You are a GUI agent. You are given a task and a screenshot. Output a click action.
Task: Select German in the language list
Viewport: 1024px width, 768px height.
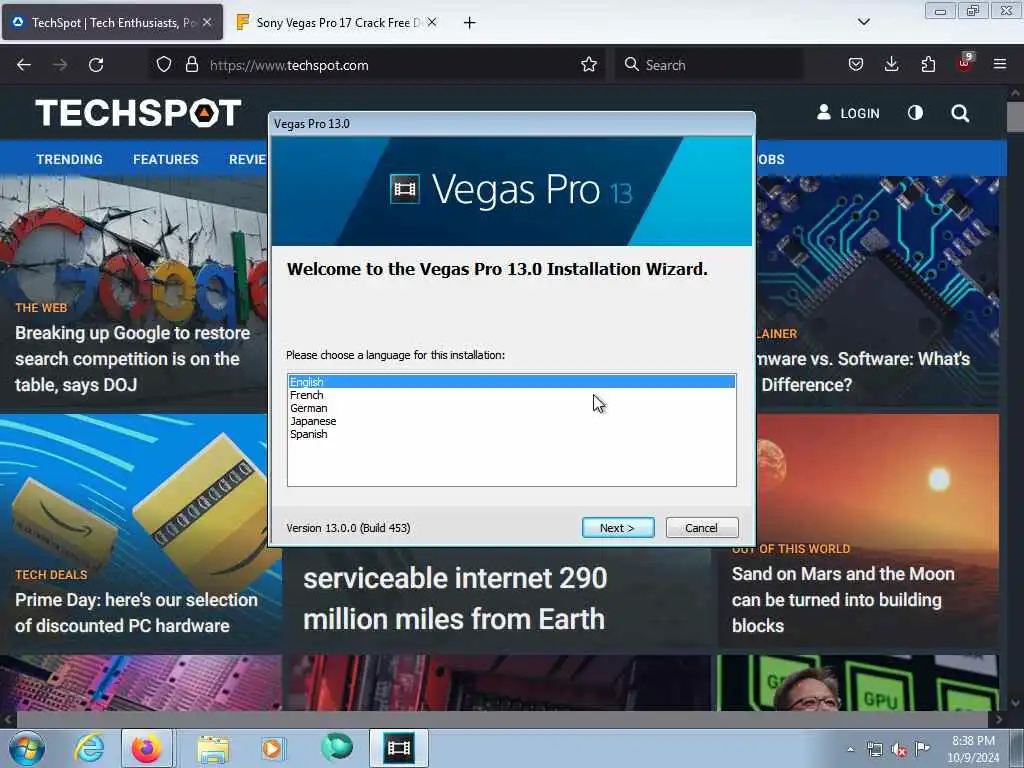511,408
